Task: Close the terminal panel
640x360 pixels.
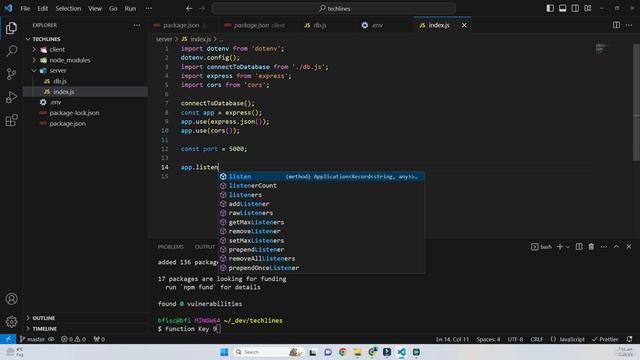Action: 629,247
